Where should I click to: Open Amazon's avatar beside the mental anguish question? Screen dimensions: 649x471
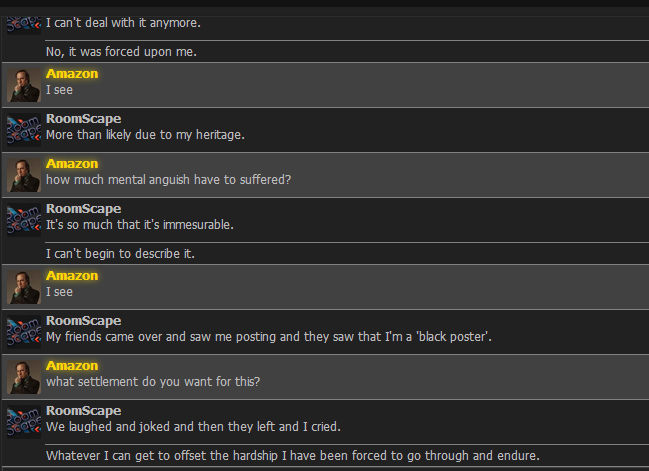tap(24, 175)
